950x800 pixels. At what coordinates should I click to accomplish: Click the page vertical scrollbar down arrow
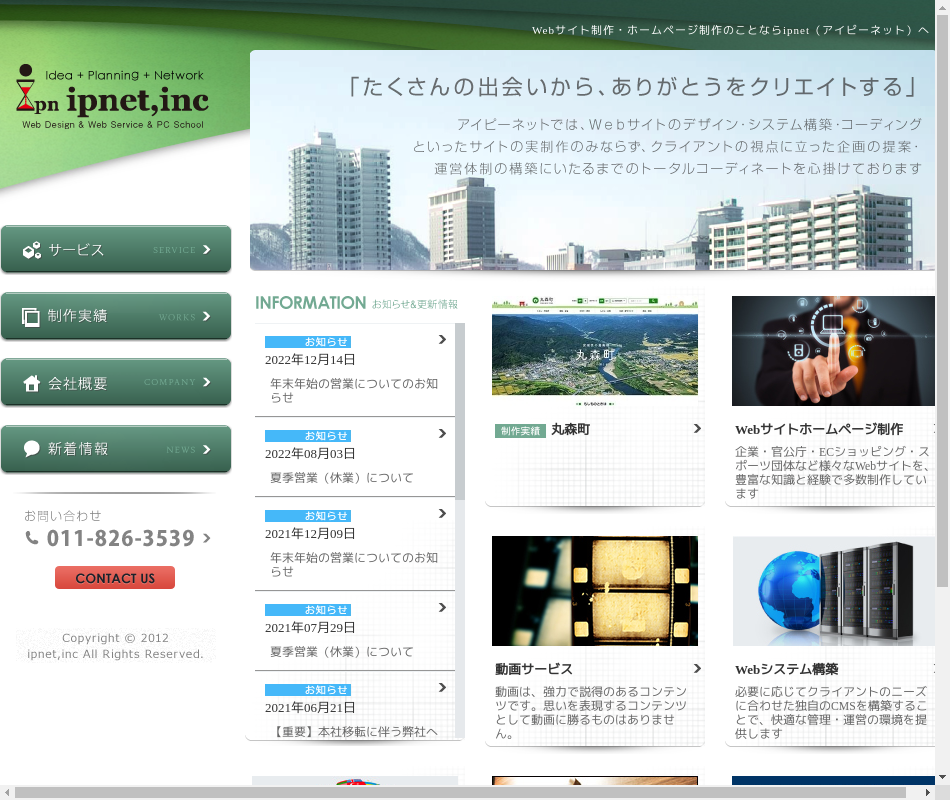(943, 777)
